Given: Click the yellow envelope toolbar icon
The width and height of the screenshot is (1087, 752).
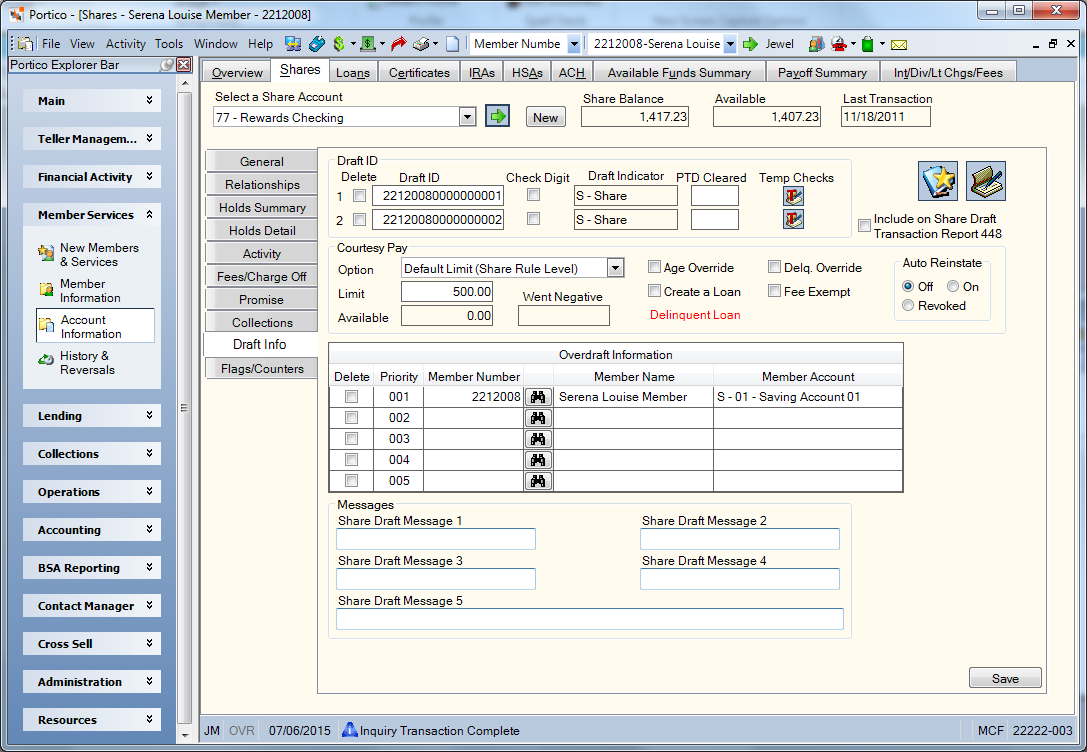Looking at the screenshot, I should [x=899, y=44].
